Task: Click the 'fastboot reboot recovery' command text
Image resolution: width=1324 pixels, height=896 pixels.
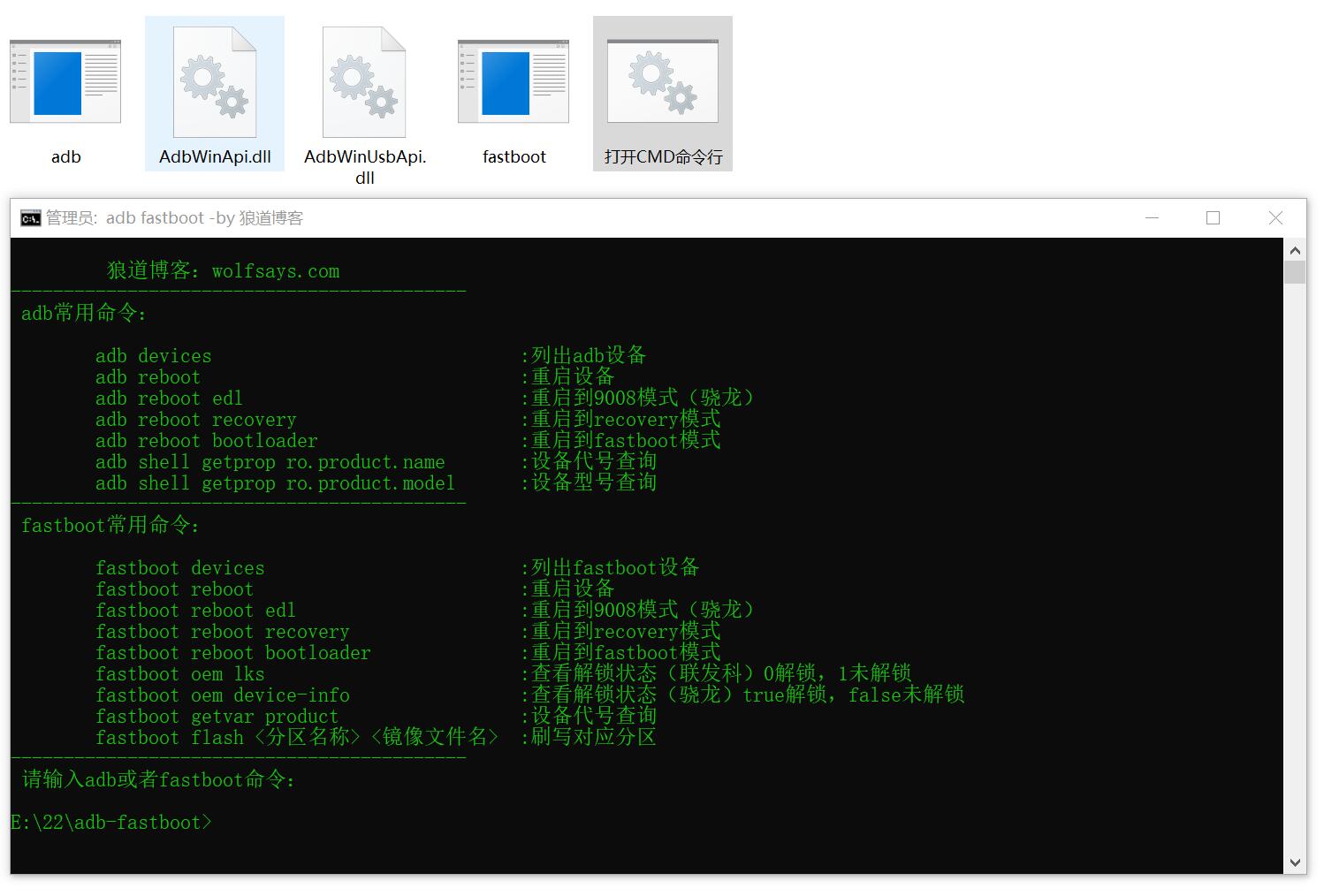Action: [223, 632]
